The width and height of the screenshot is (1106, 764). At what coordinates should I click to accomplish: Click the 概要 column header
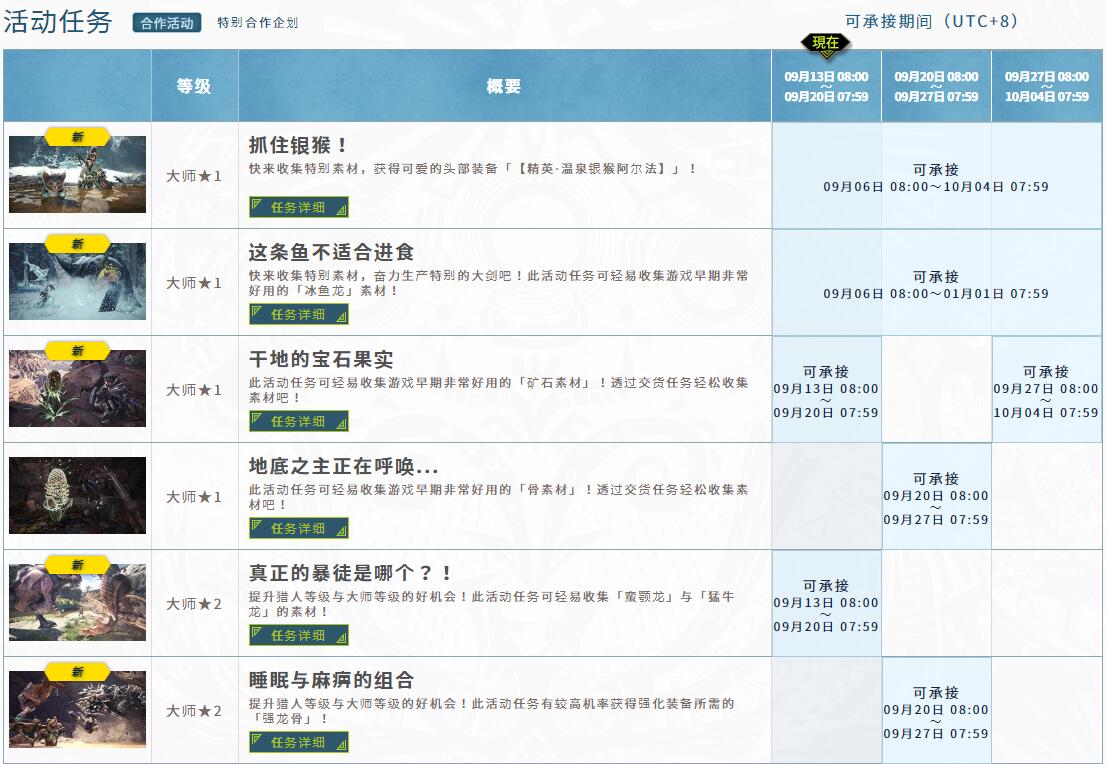pos(504,87)
